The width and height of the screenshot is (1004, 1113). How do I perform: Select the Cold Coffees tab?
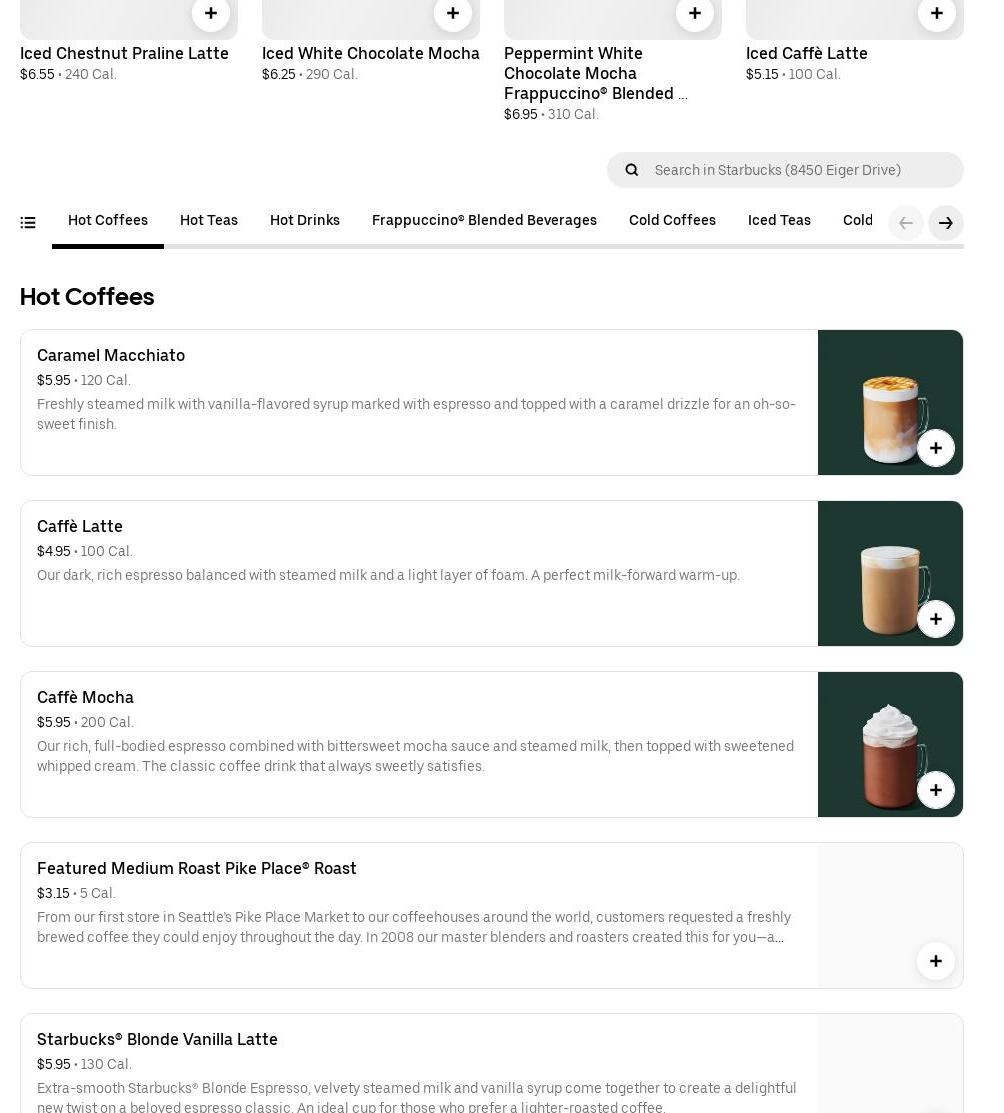coord(672,220)
